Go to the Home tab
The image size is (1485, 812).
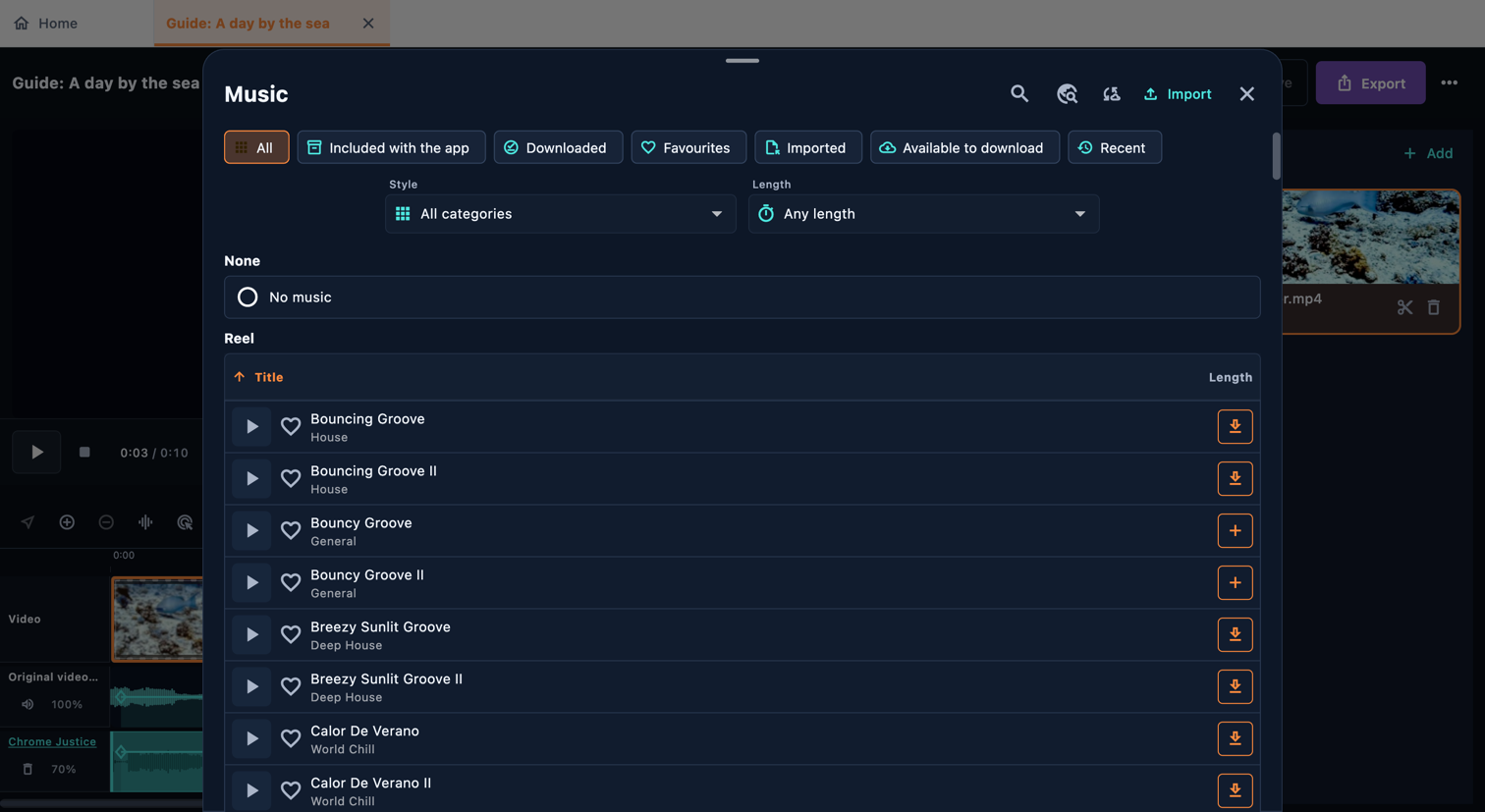point(45,23)
